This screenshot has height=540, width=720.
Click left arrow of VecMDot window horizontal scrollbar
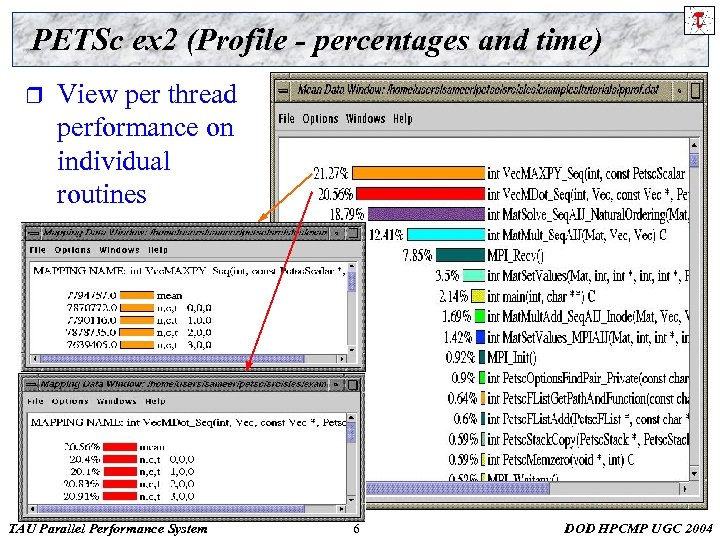point(32,509)
